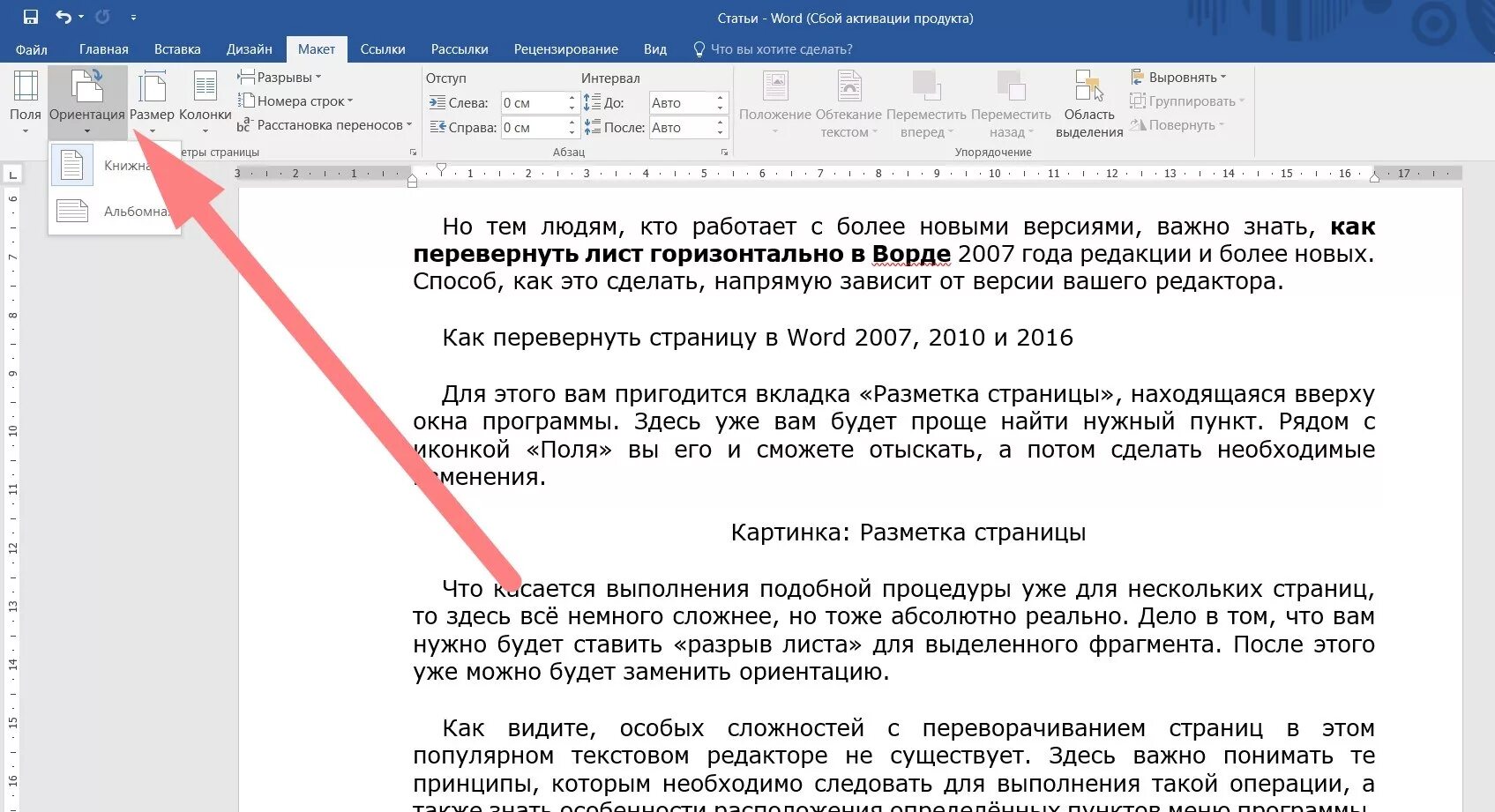Customize the Quick Access Toolbar

[133, 17]
